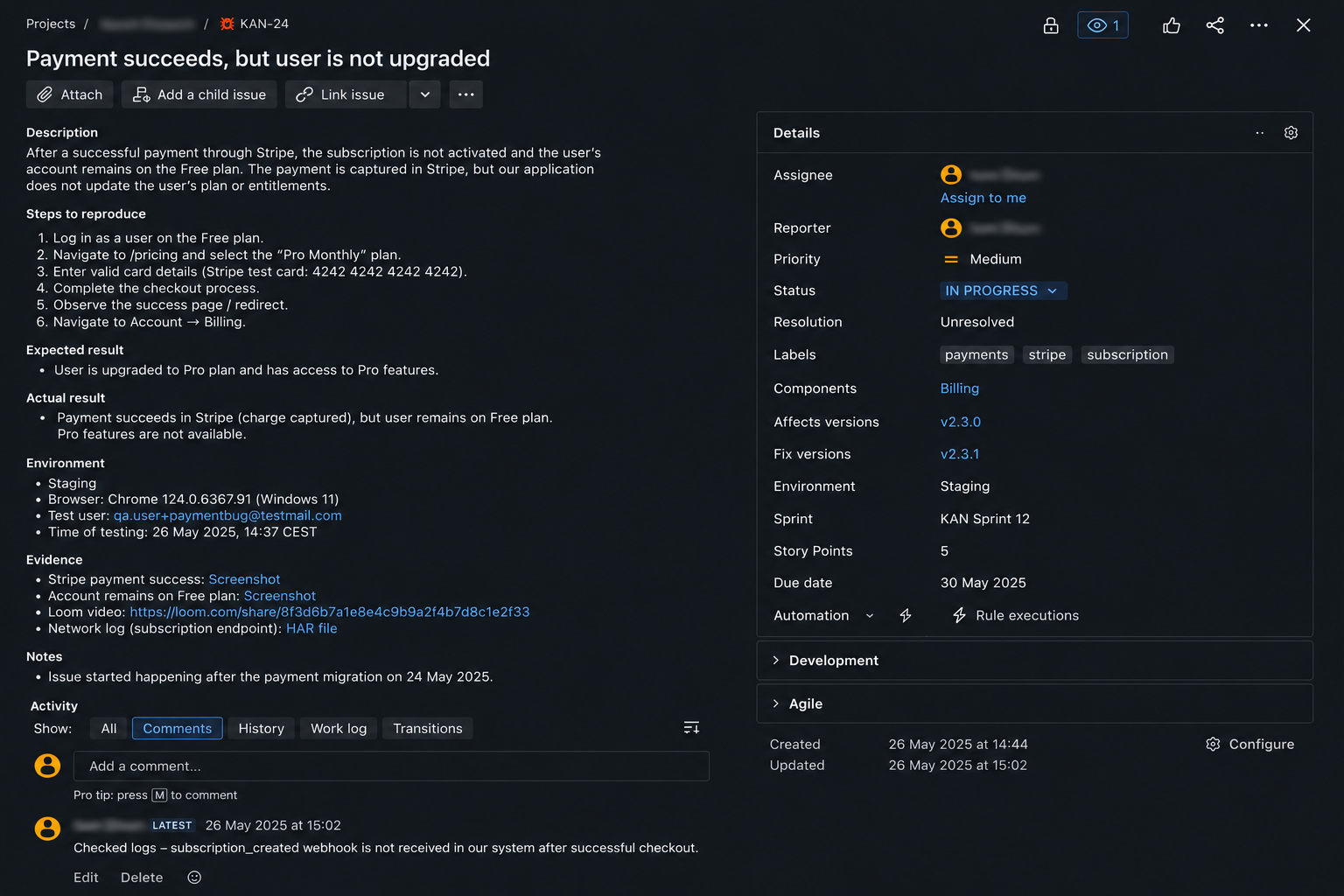Open Account remains on Free plan Screenshot
Viewport: 1344px width, 896px height.
280,596
